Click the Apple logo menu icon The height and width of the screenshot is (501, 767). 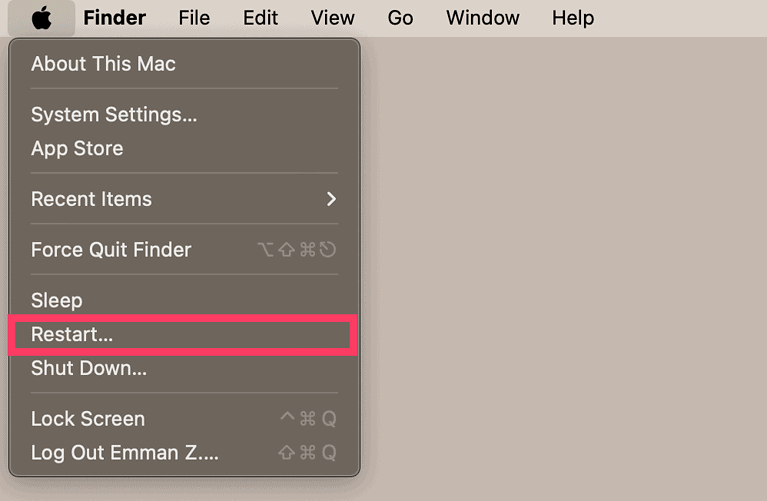[x=40, y=18]
